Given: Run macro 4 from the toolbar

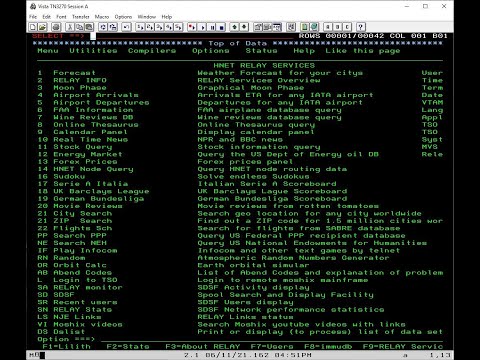Looking at the screenshot, I should pyautogui.click(x=169, y=27).
